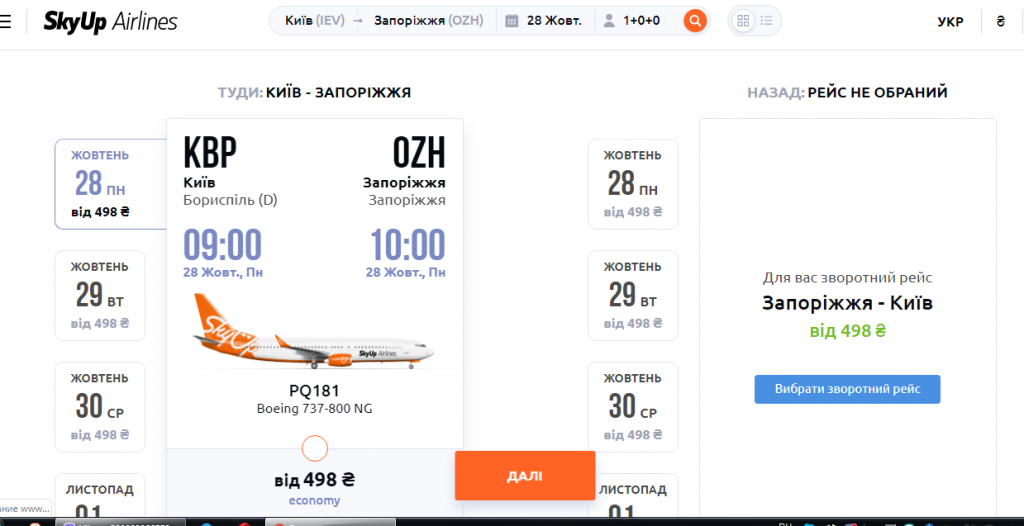Click Вибрати зворотний рейс button
This screenshot has width=1024, height=526.
click(847, 389)
